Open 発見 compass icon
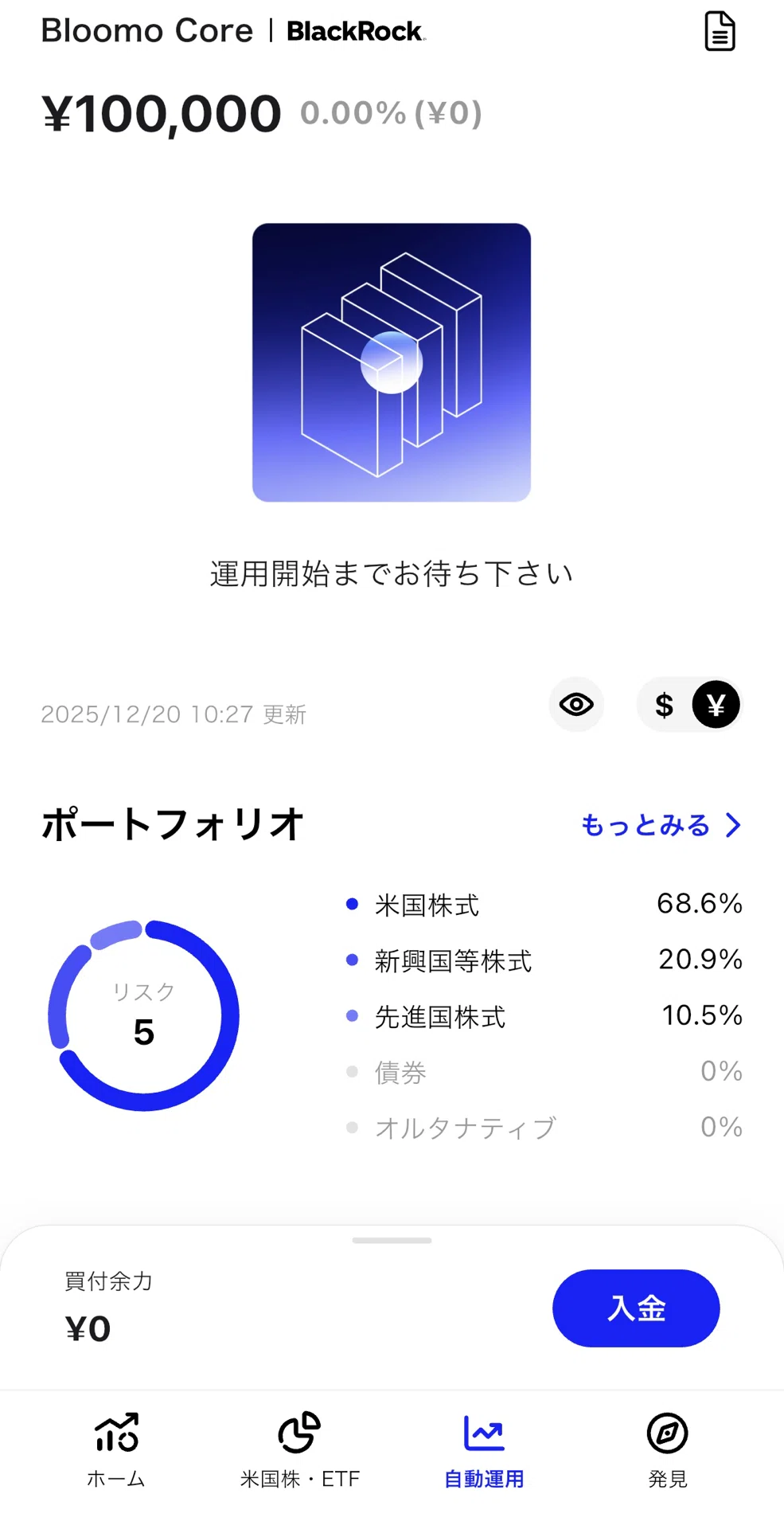Screen dimensions: 784x1529 pos(667,1433)
